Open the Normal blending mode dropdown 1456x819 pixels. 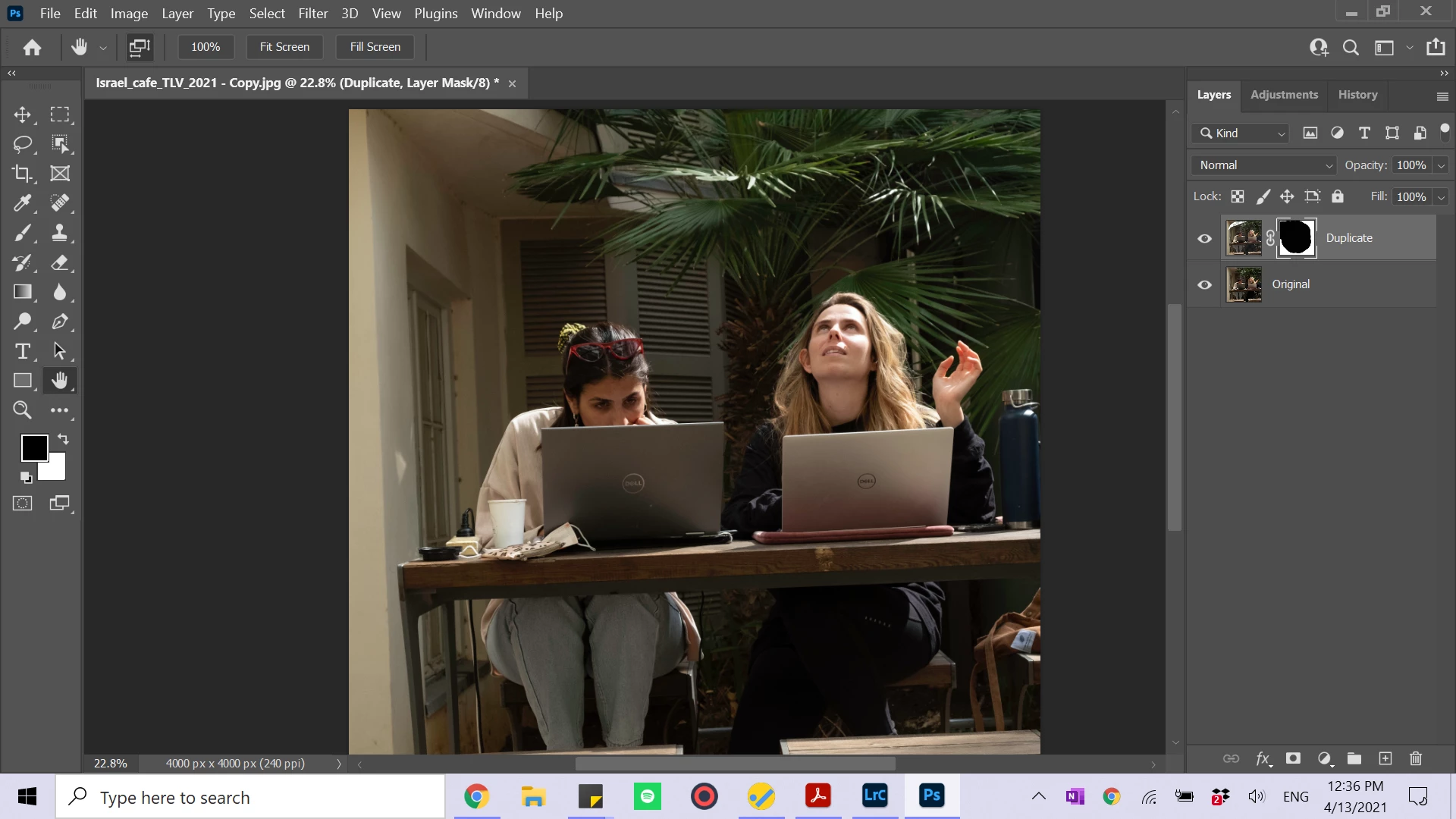(1263, 165)
